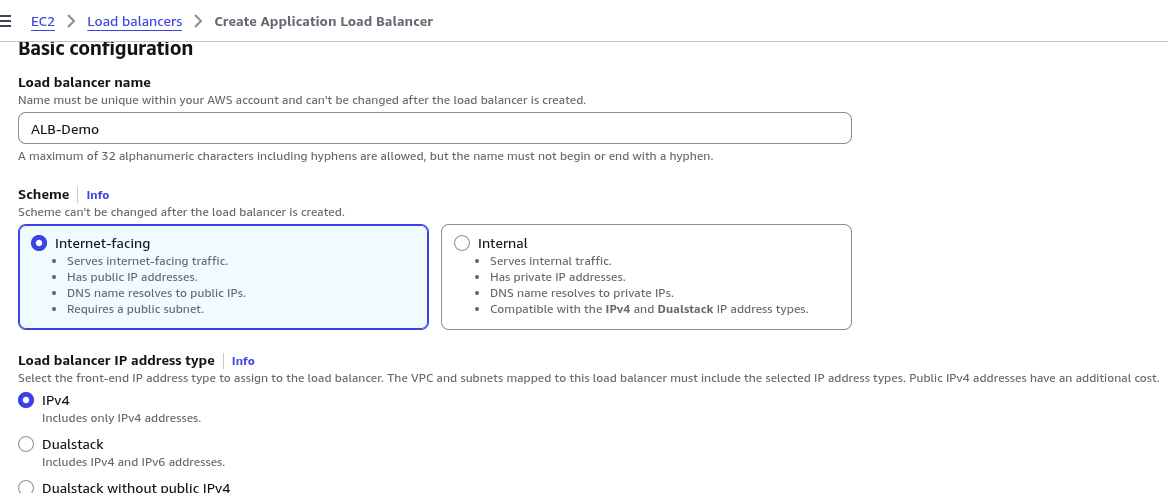Click 'Serves internal traffic' in Internal card
1168x493 pixels.
[x=550, y=261]
